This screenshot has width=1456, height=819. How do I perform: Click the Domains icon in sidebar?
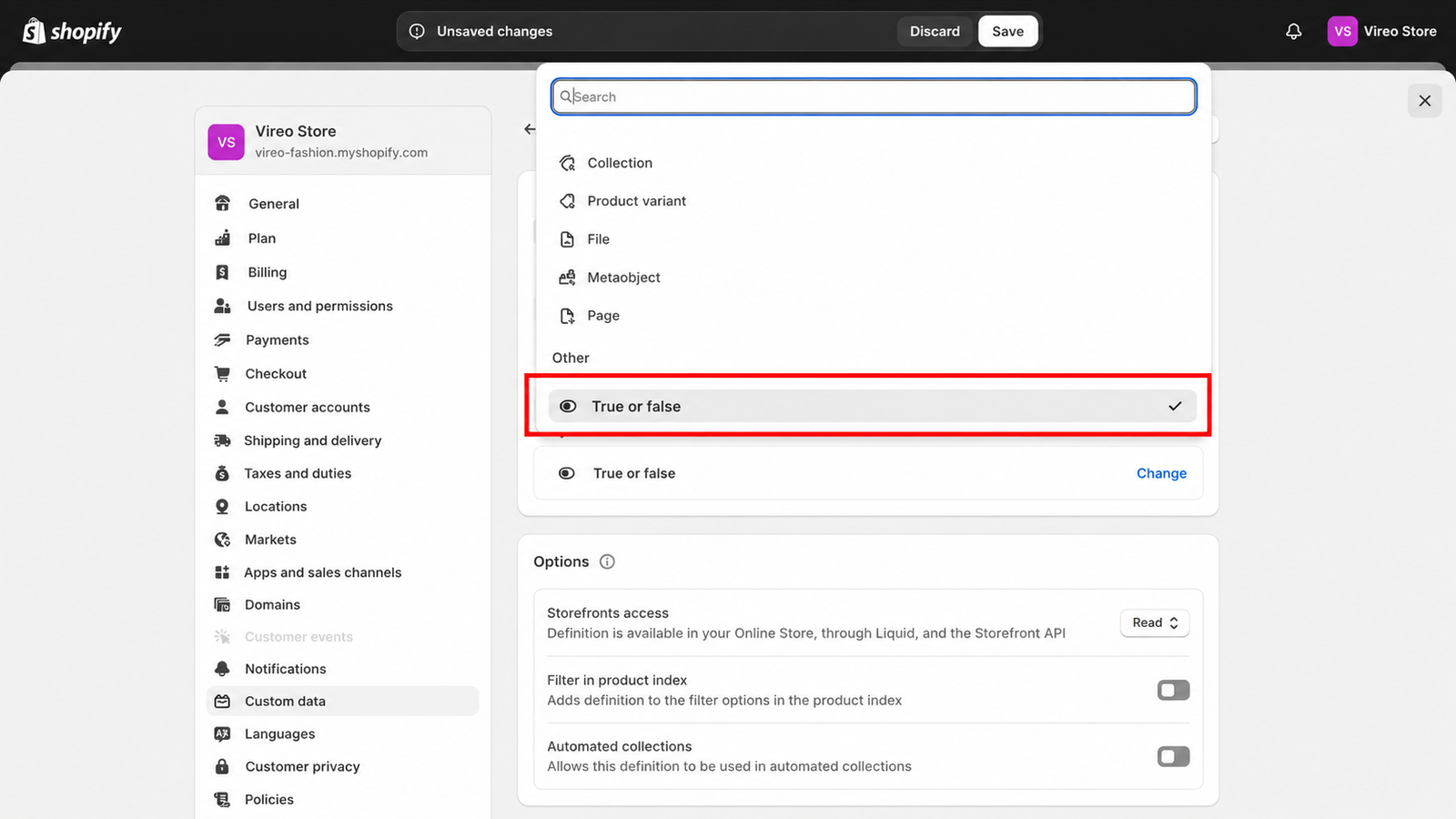point(222,604)
